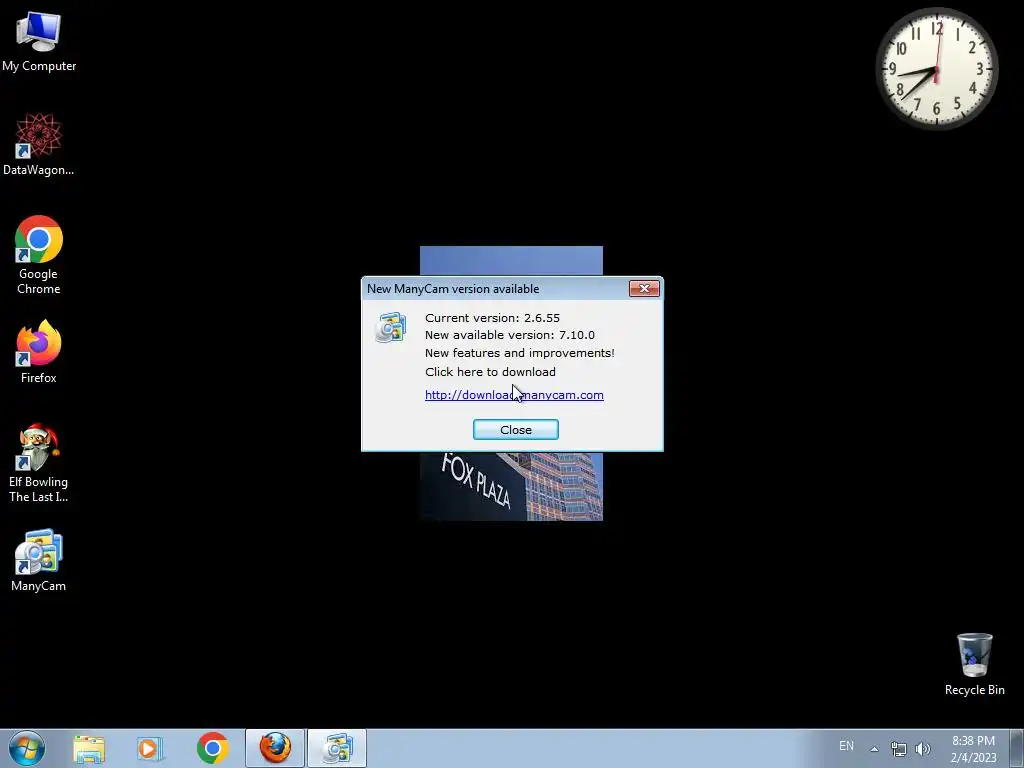The width and height of the screenshot is (1024, 768).
Task: Click the Windows Start orb
Action: 27,748
